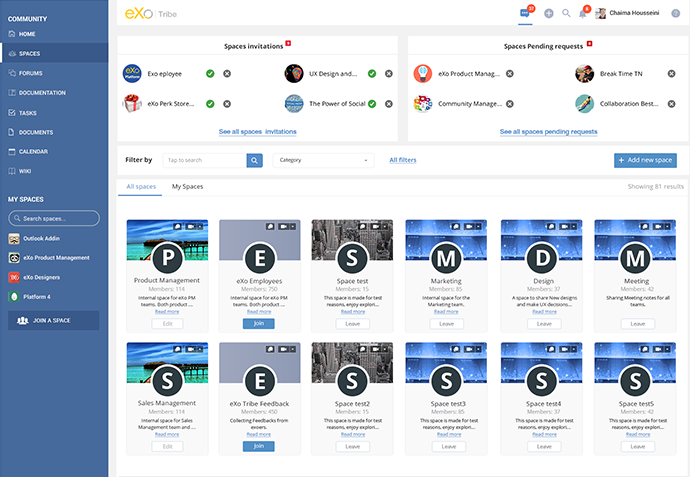Click Search spaces field in sidebar
Viewport: 690px width, 477px height.
tap(54, 218)
